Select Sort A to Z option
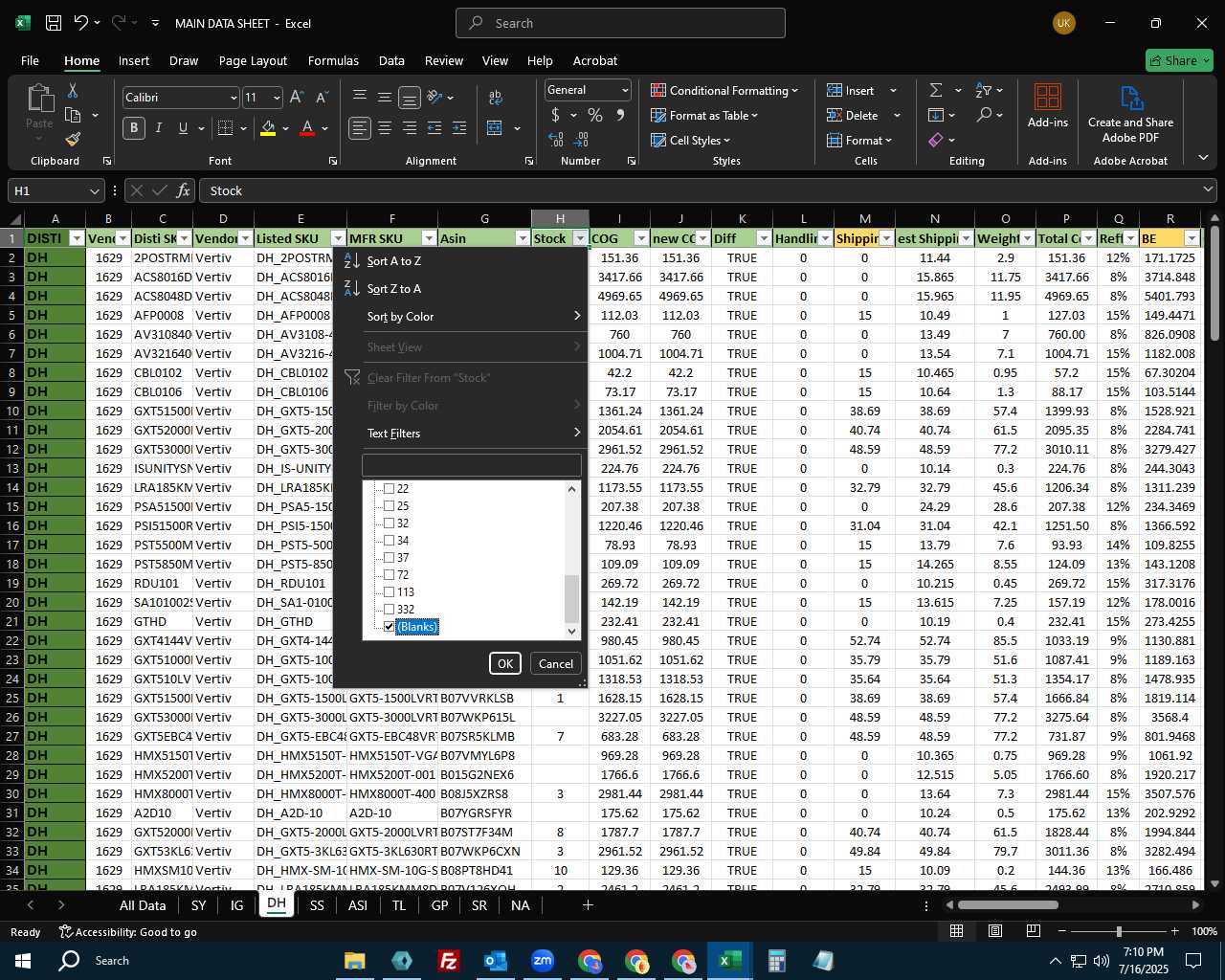This screenshot has width=1225, height=980. 460,260
